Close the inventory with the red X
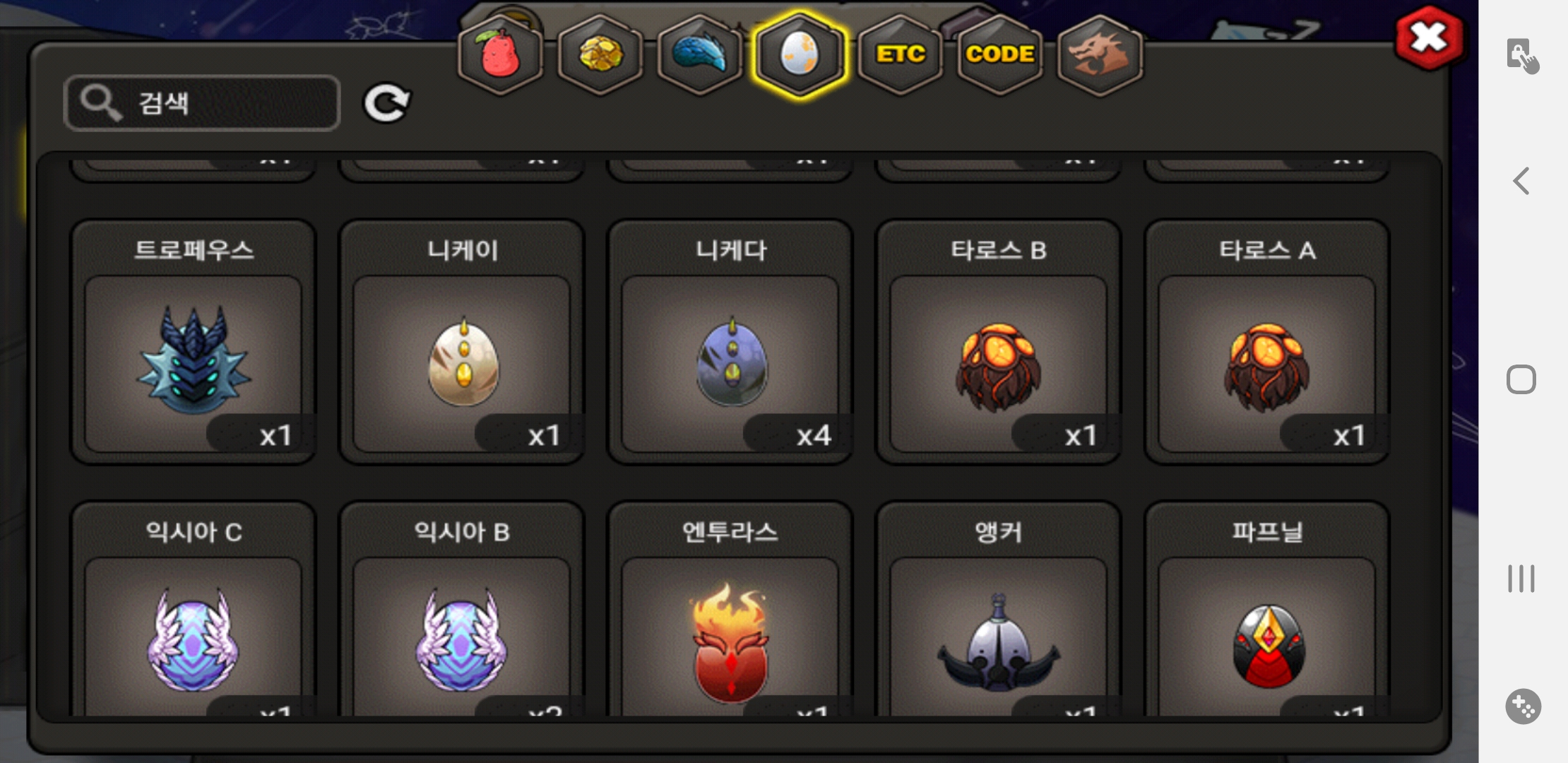The image size is (1568, 763). (1429, 38)
